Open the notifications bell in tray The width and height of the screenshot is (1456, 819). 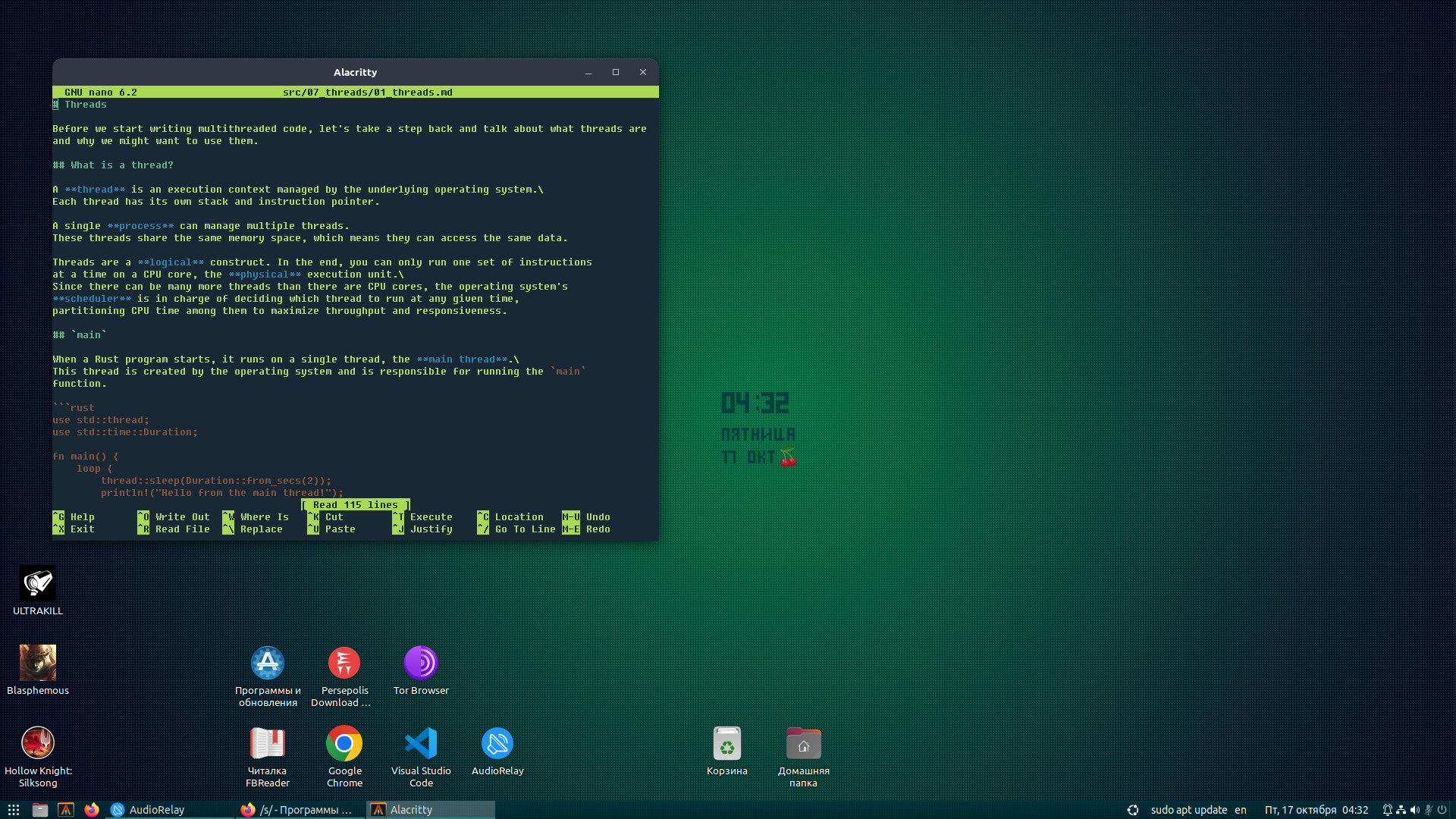(1387, 810)
